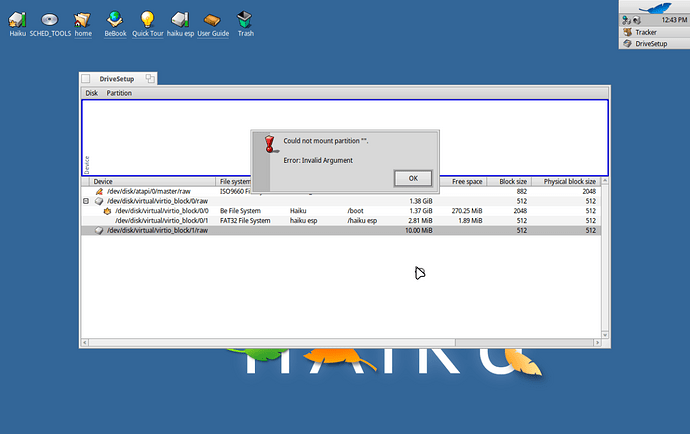Open the BeBook desktop icon

coord(115,19)
